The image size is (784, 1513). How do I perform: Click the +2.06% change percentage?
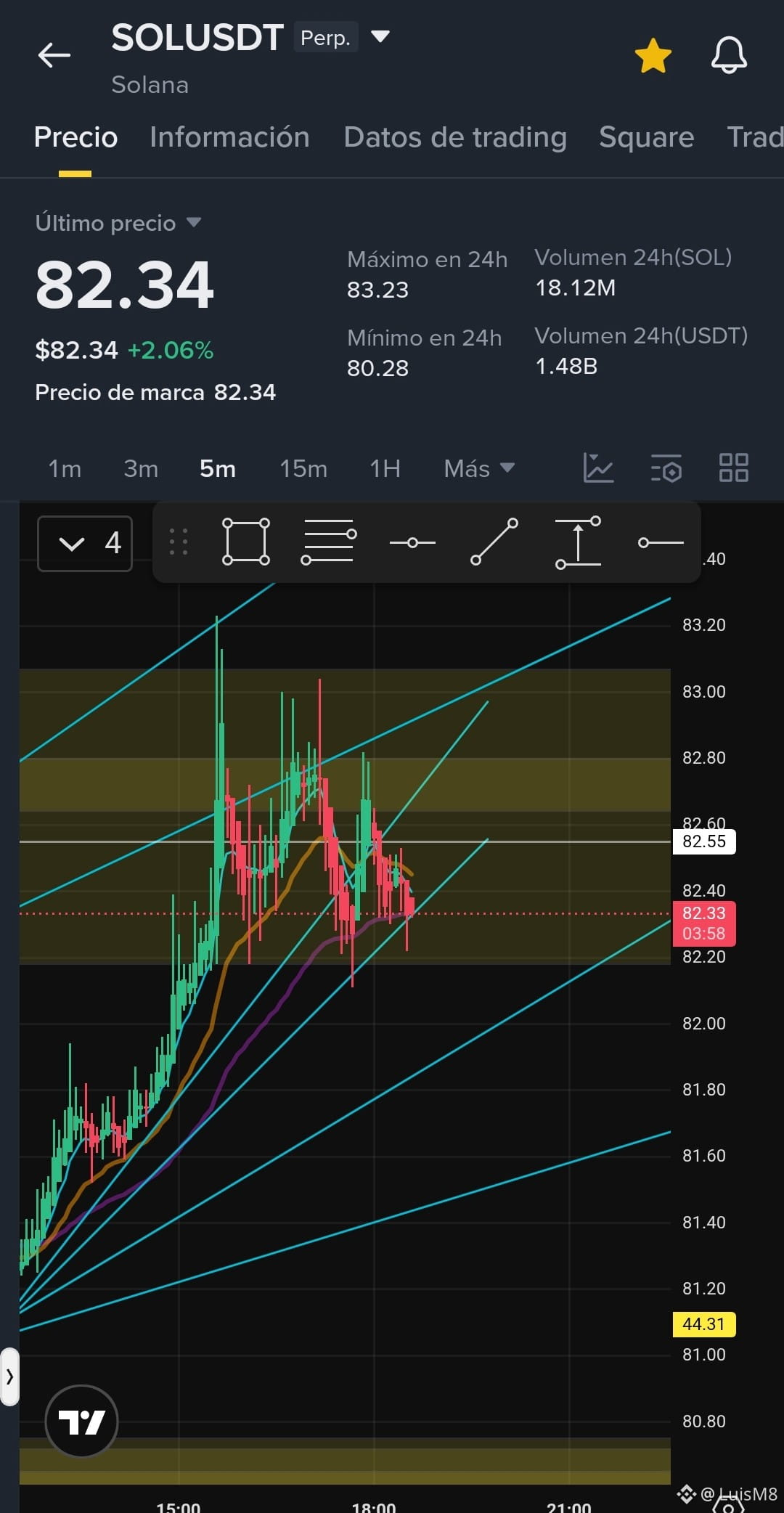[171, 351]
